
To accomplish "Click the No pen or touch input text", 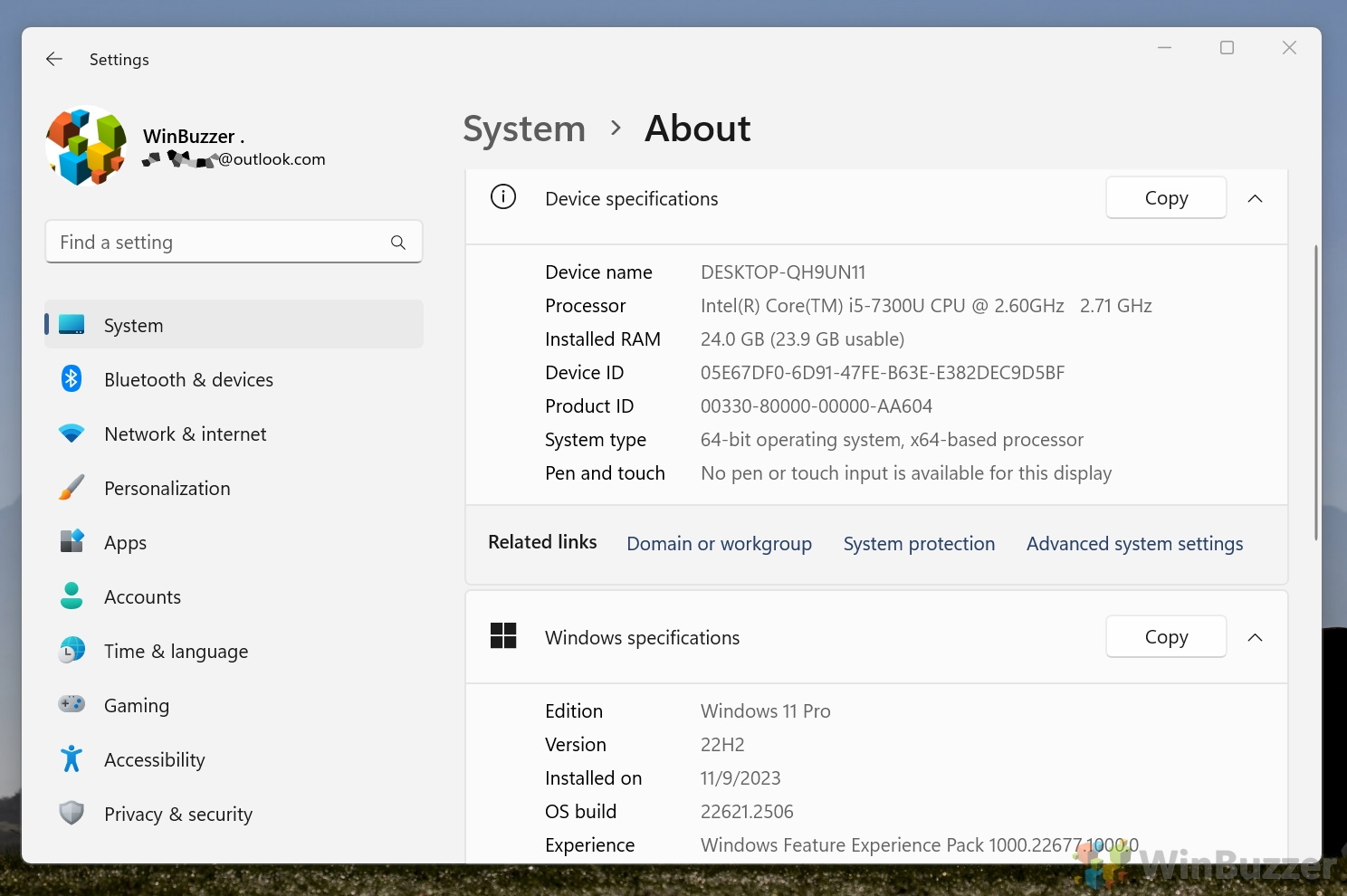I will 906,472.
